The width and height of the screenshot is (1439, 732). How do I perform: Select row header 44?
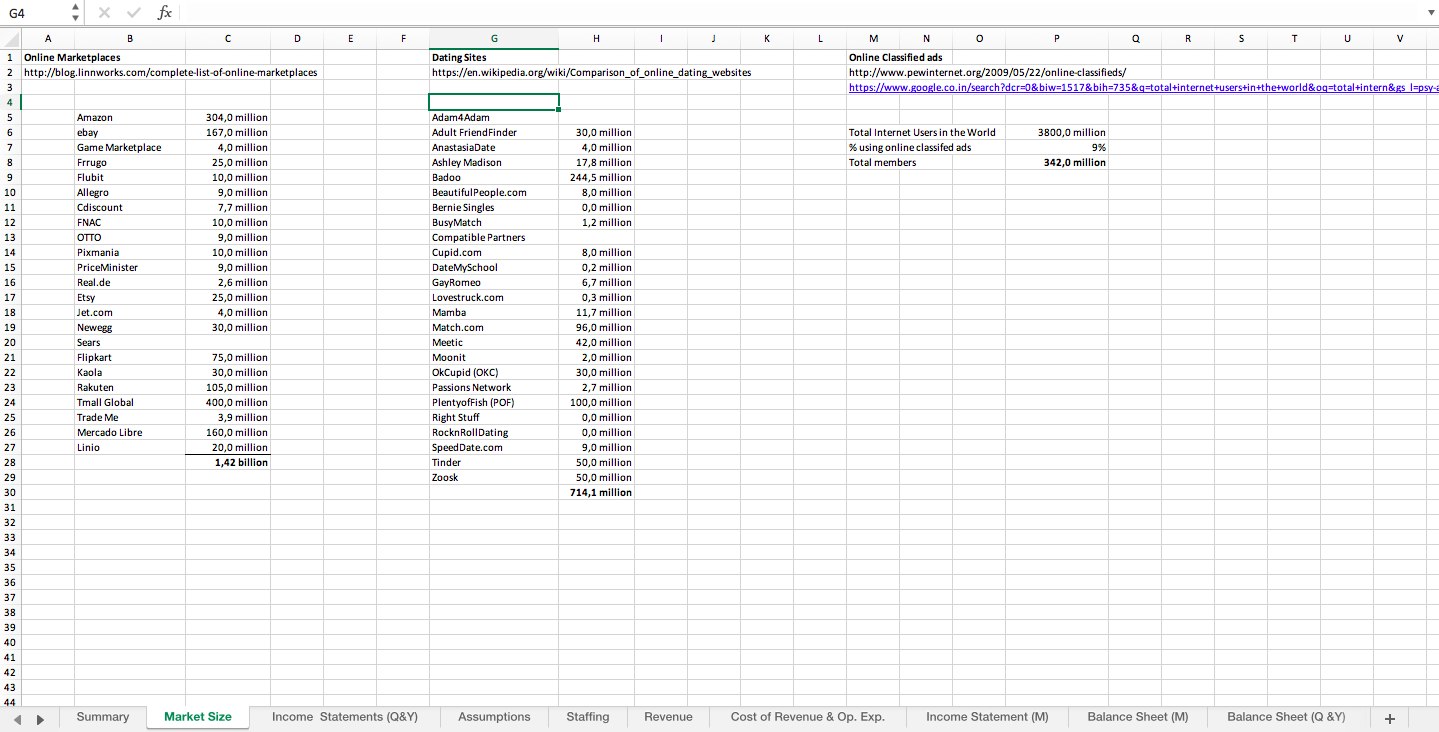point(10,702)
